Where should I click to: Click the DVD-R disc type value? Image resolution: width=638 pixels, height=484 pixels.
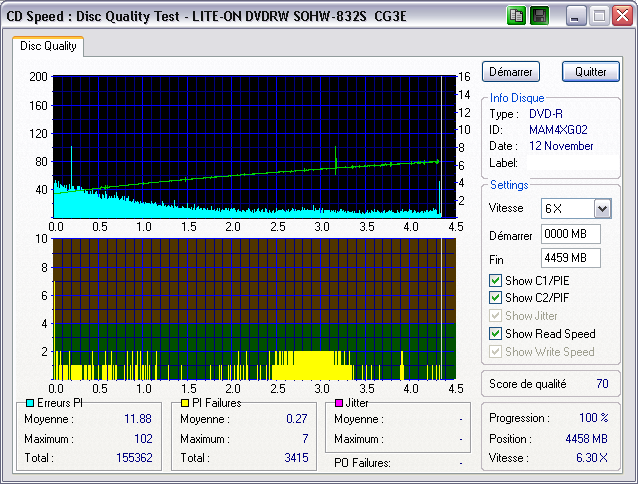[546, 114]
